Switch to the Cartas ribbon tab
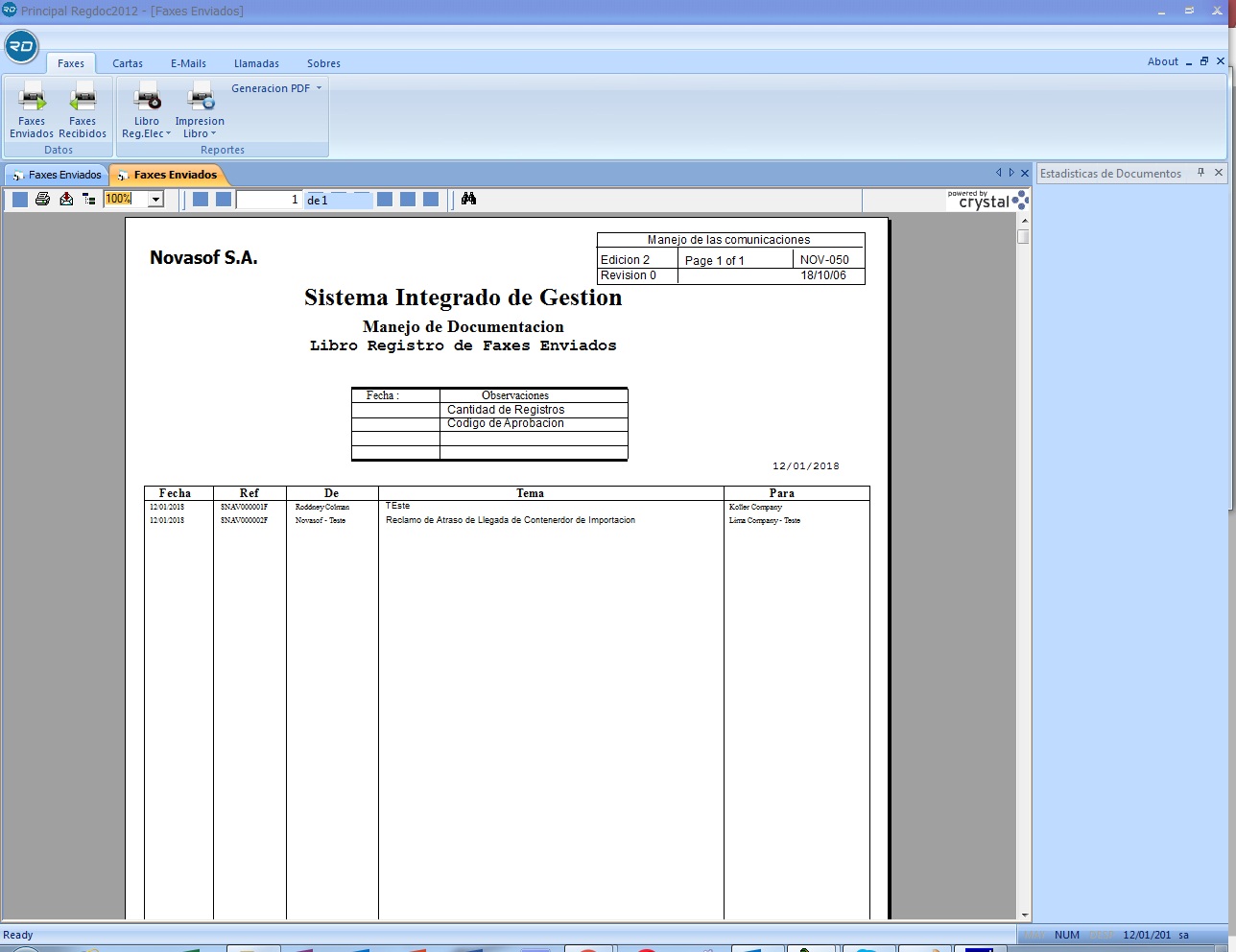This screenshot has width=1236, height=952. tap(128, 63)
